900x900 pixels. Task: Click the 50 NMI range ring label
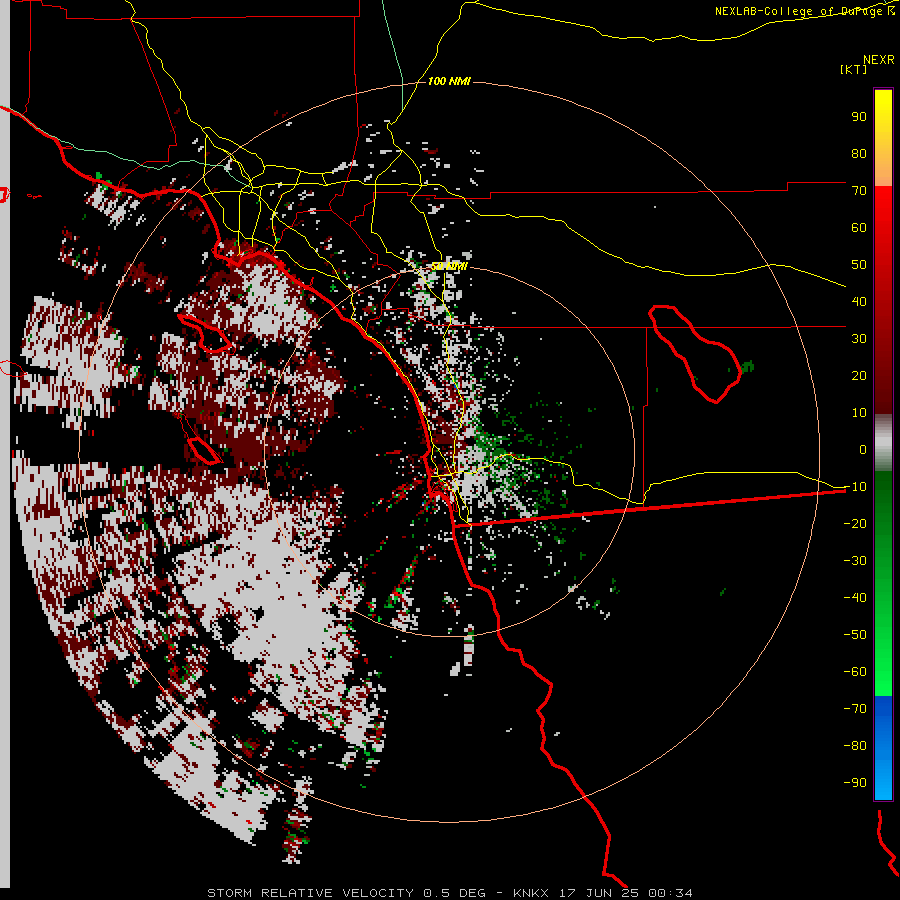pyautogui.click(x=449, y=266)
